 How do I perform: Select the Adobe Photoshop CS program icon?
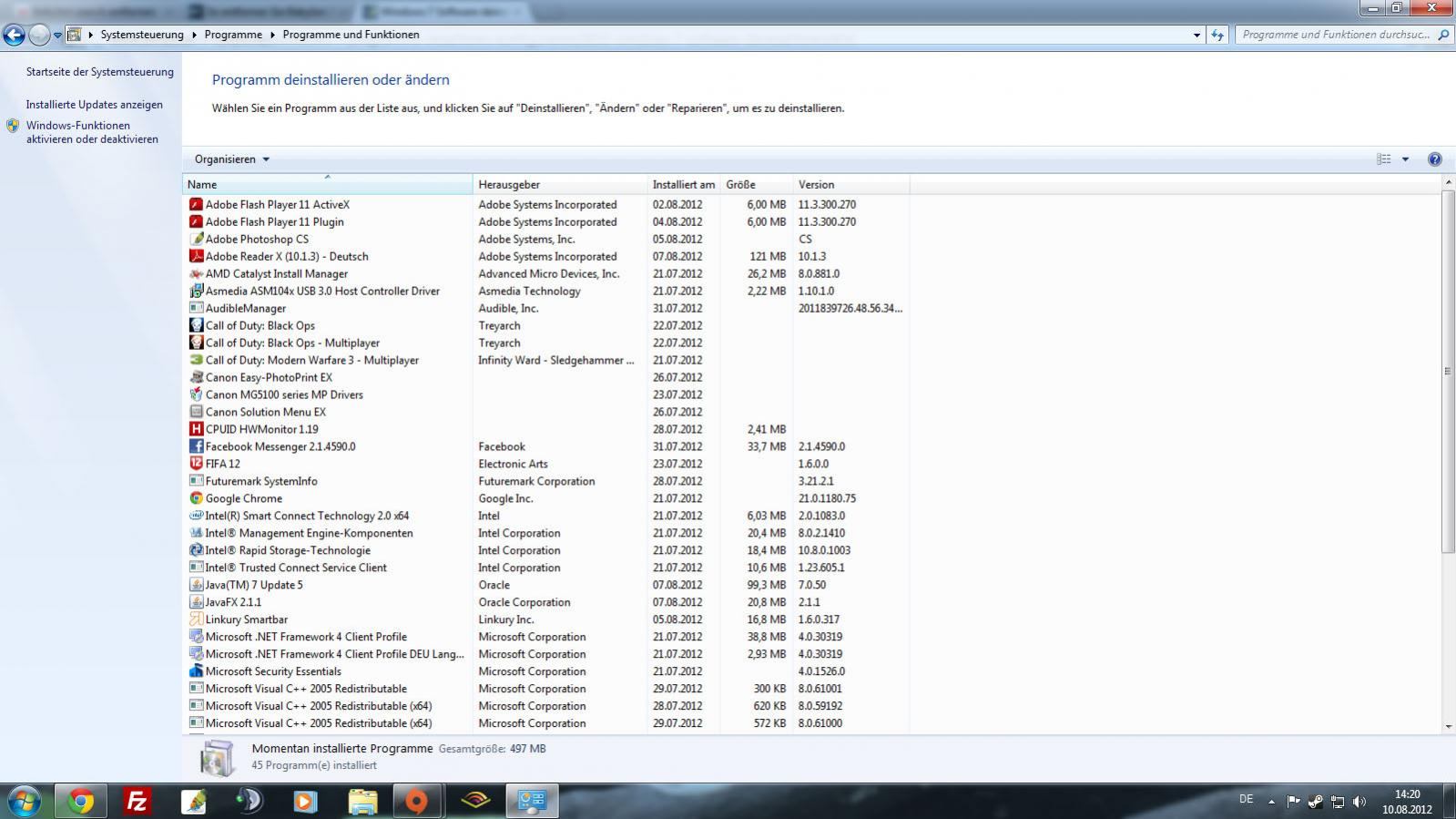click(x=196, y=240)
